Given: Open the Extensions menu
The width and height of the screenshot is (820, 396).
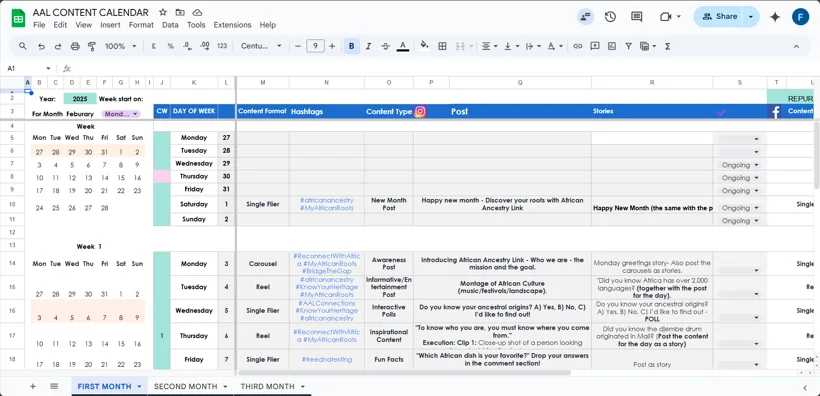Looking at the screenshot, I should pos(232,25).
